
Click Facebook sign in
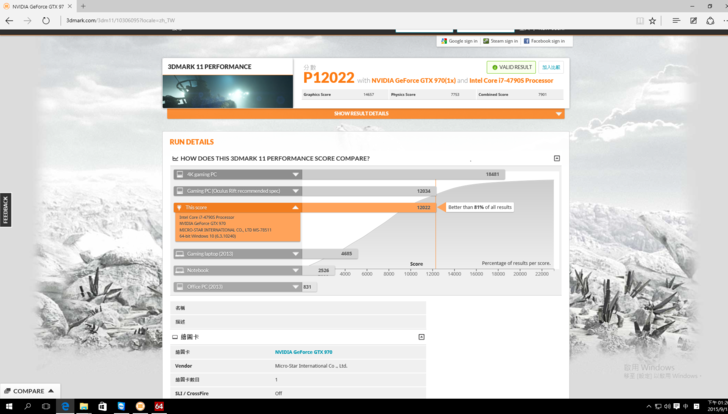click(x=544, y=41)
